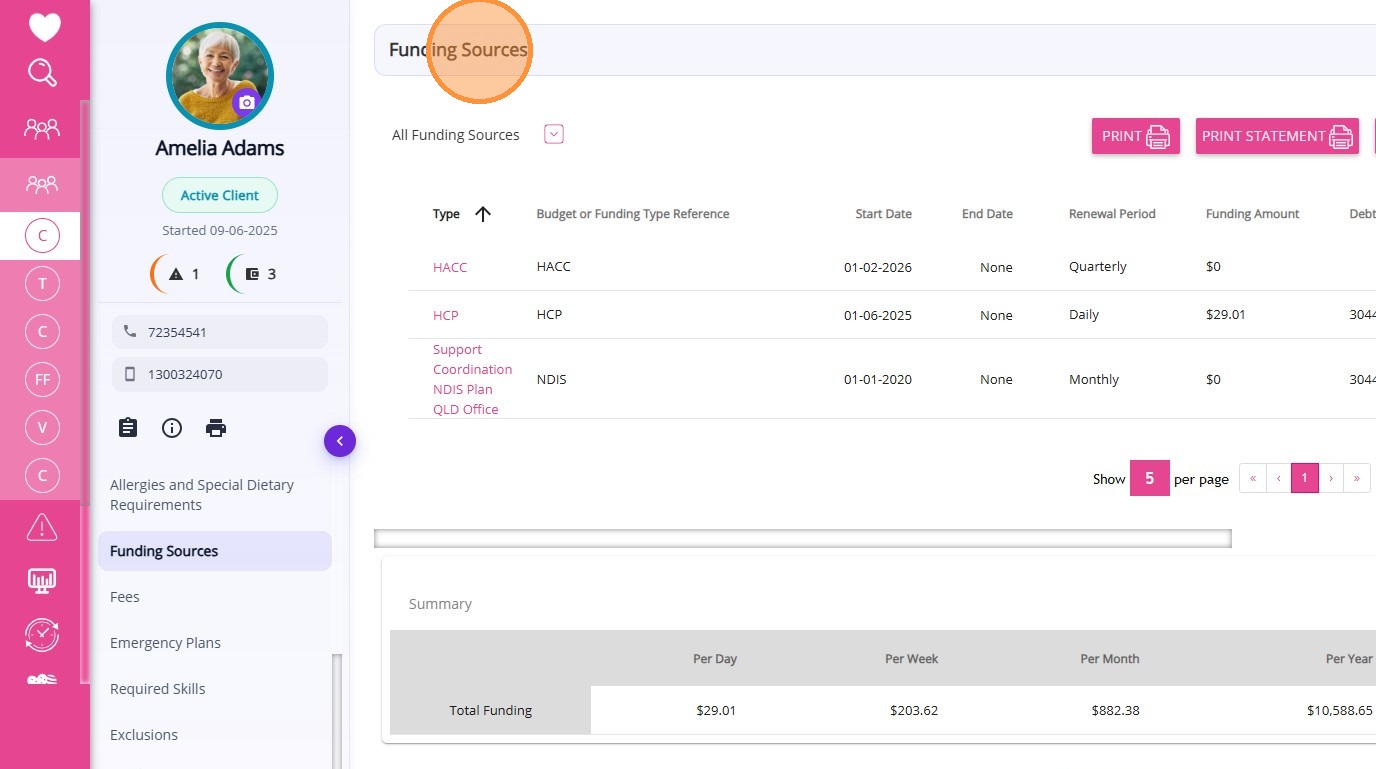Expand the All Funding Sources dropdown
Screen dimensions: 1376x769
tap(554, 134)
